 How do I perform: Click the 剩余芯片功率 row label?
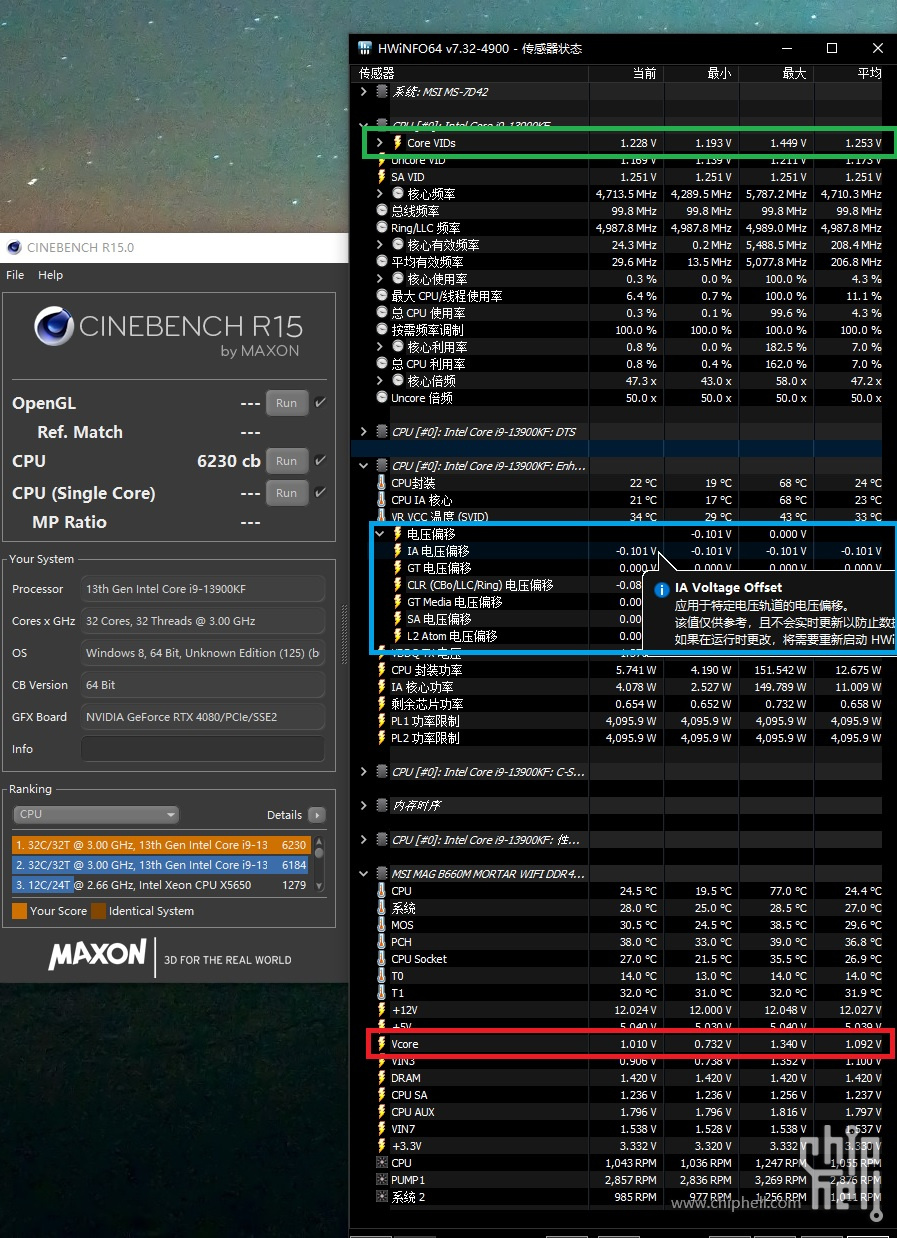tap(427, 704)
